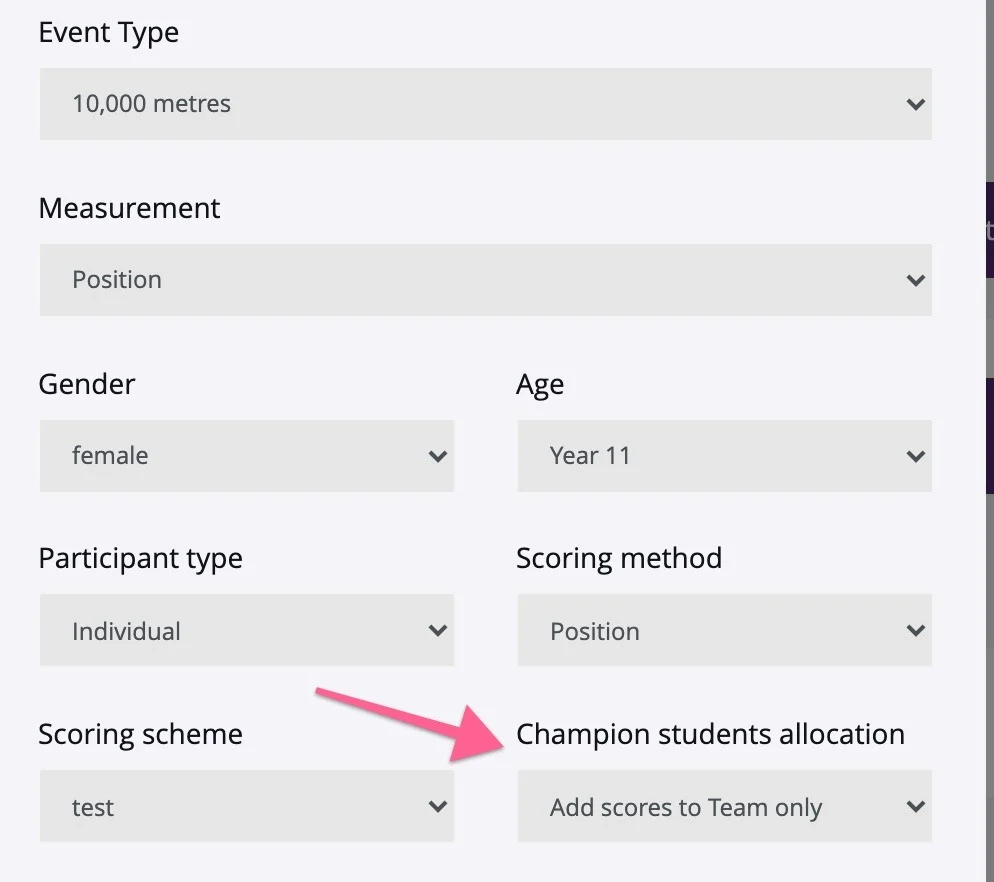This screenshot has height=882, width=994.
Task: Click the chevron in the Scoring method field
Action: click(915, 630)
